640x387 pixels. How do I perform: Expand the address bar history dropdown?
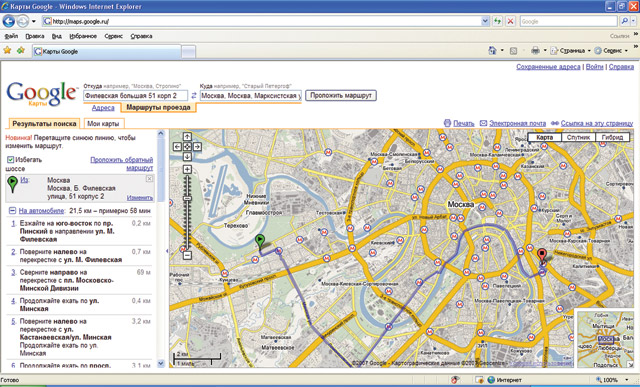coord(485,21)
